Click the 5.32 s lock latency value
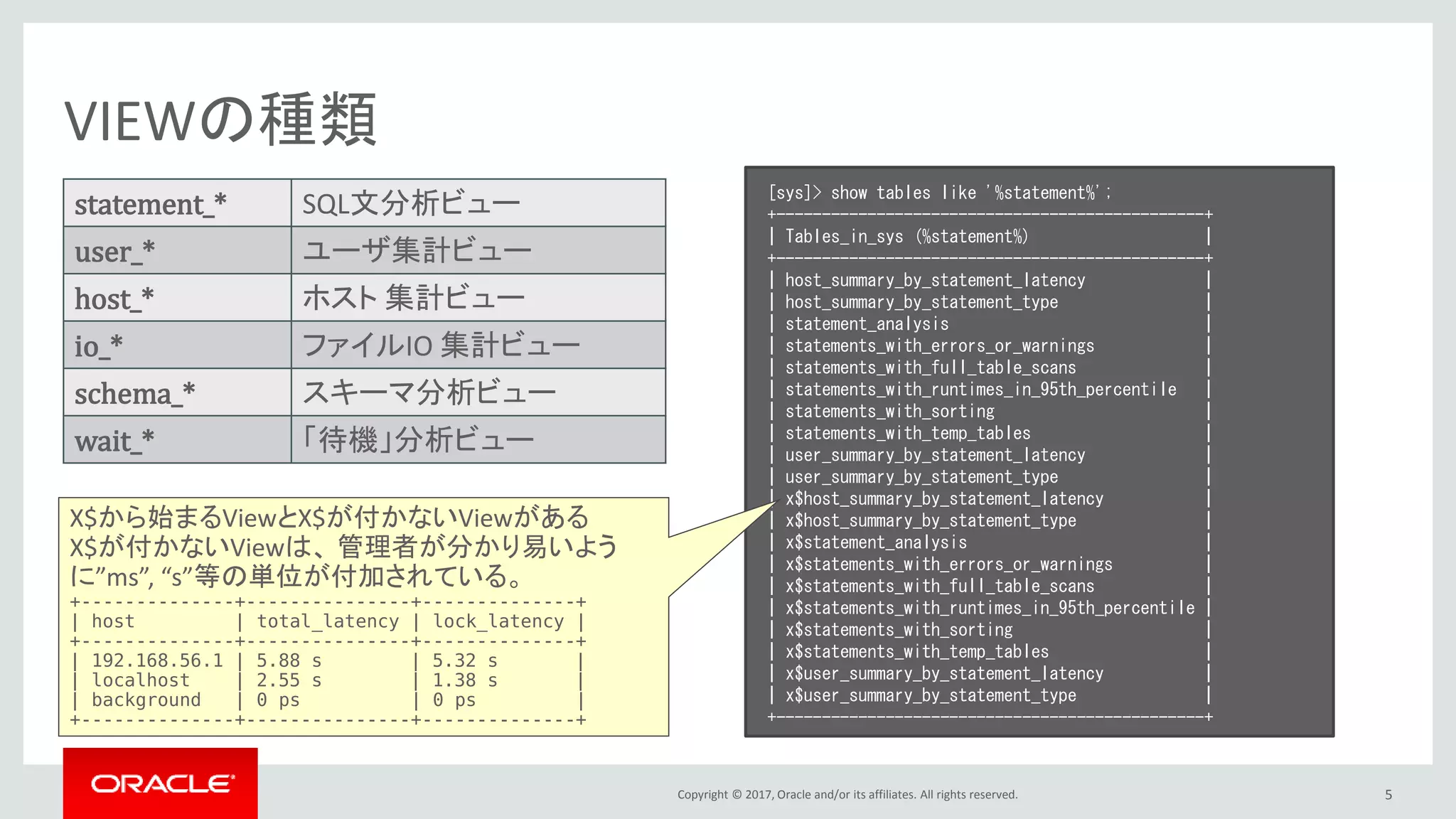1456x819 pixels. [466, 661]
